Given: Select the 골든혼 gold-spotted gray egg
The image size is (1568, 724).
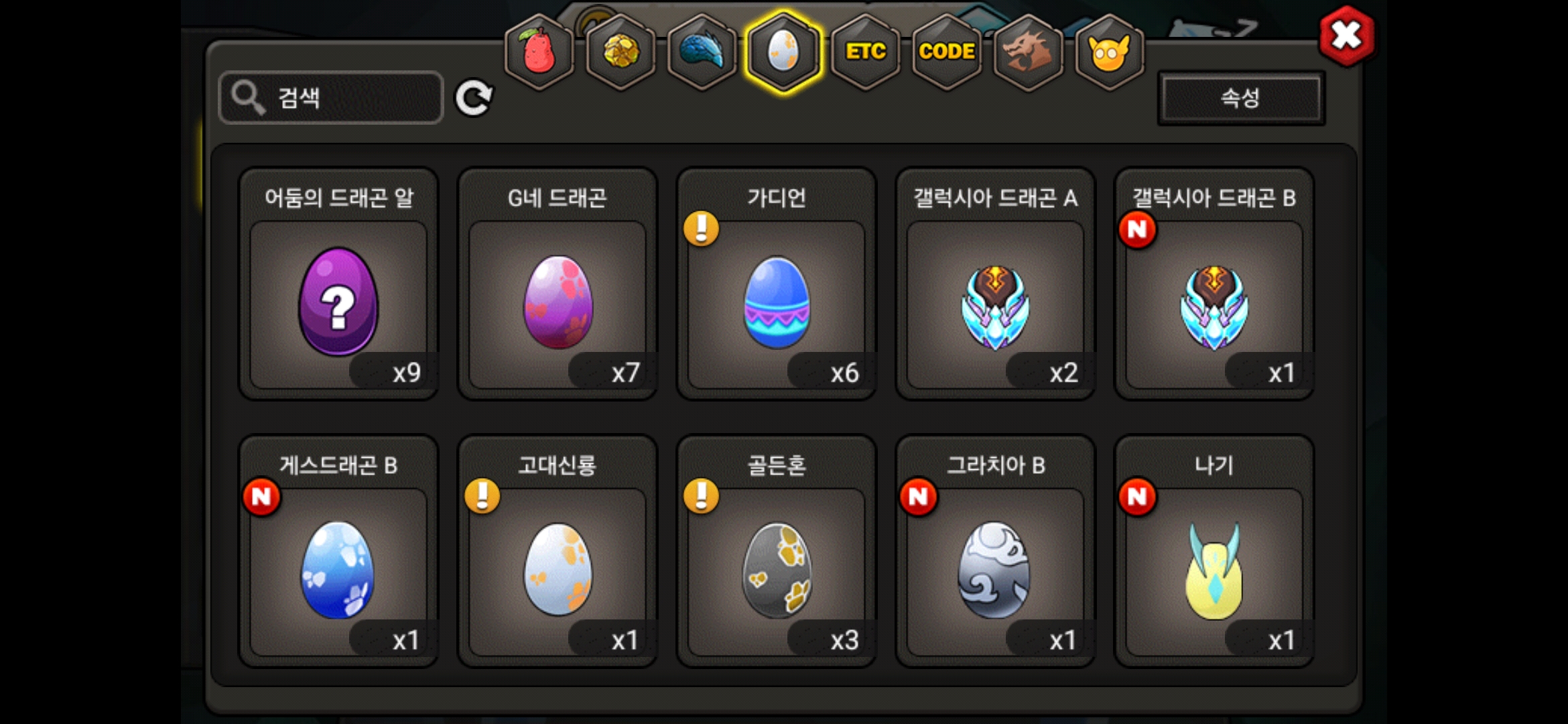Looking at the screenshot, I should click(777, 552).
